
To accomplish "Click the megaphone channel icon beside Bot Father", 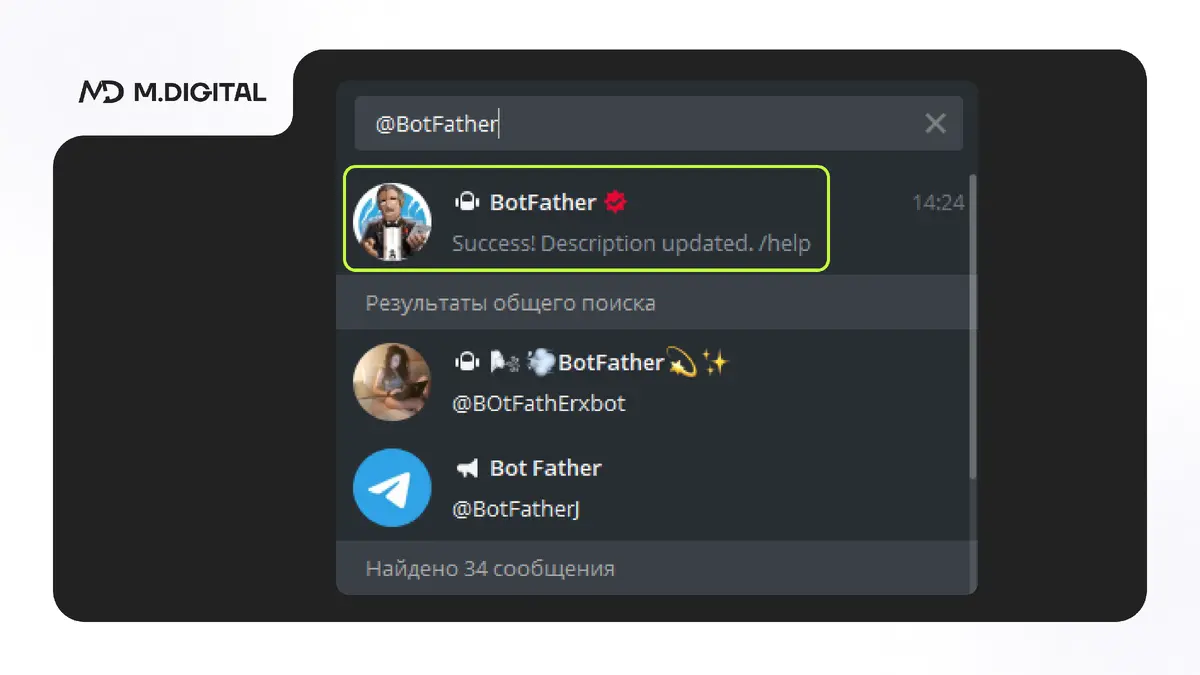I will (x=466, y=468).
